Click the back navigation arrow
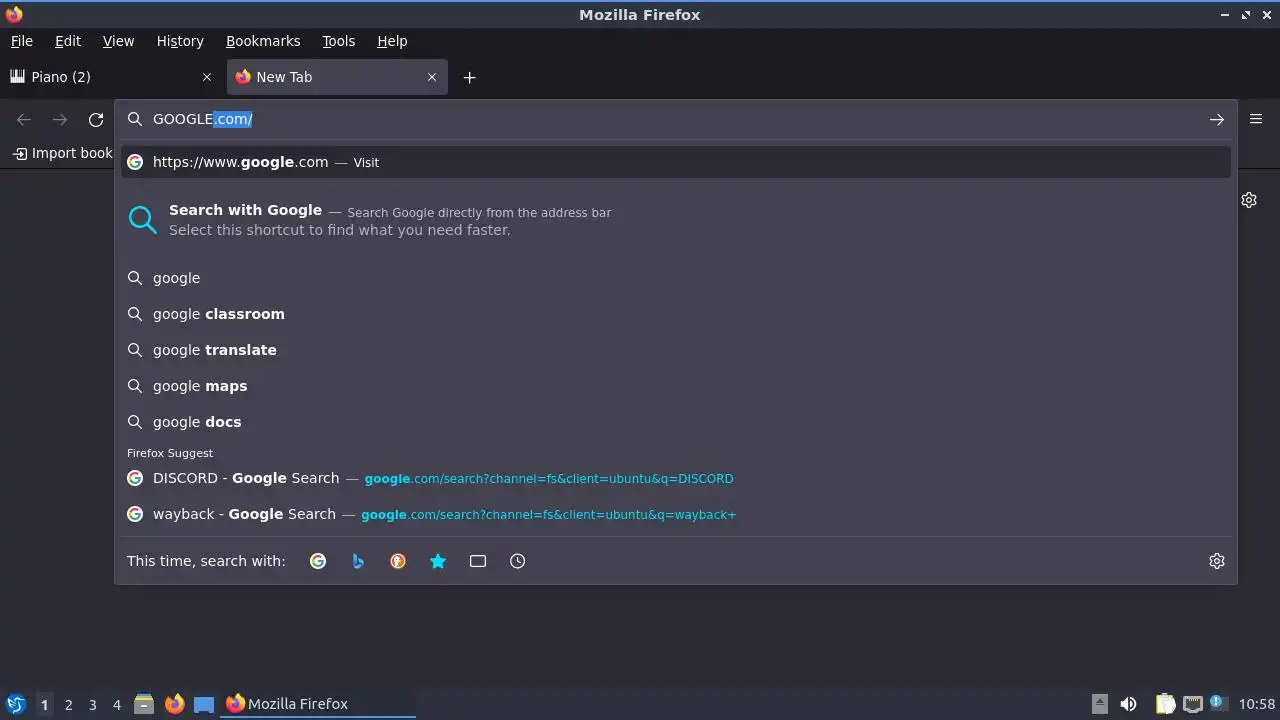 point(24,120)
